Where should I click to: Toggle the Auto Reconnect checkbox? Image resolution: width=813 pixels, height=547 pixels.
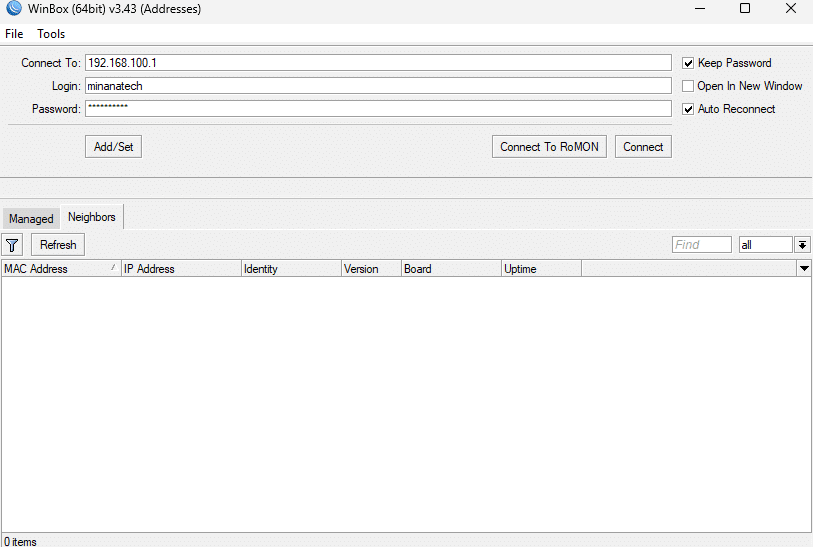tap(688, 109)
